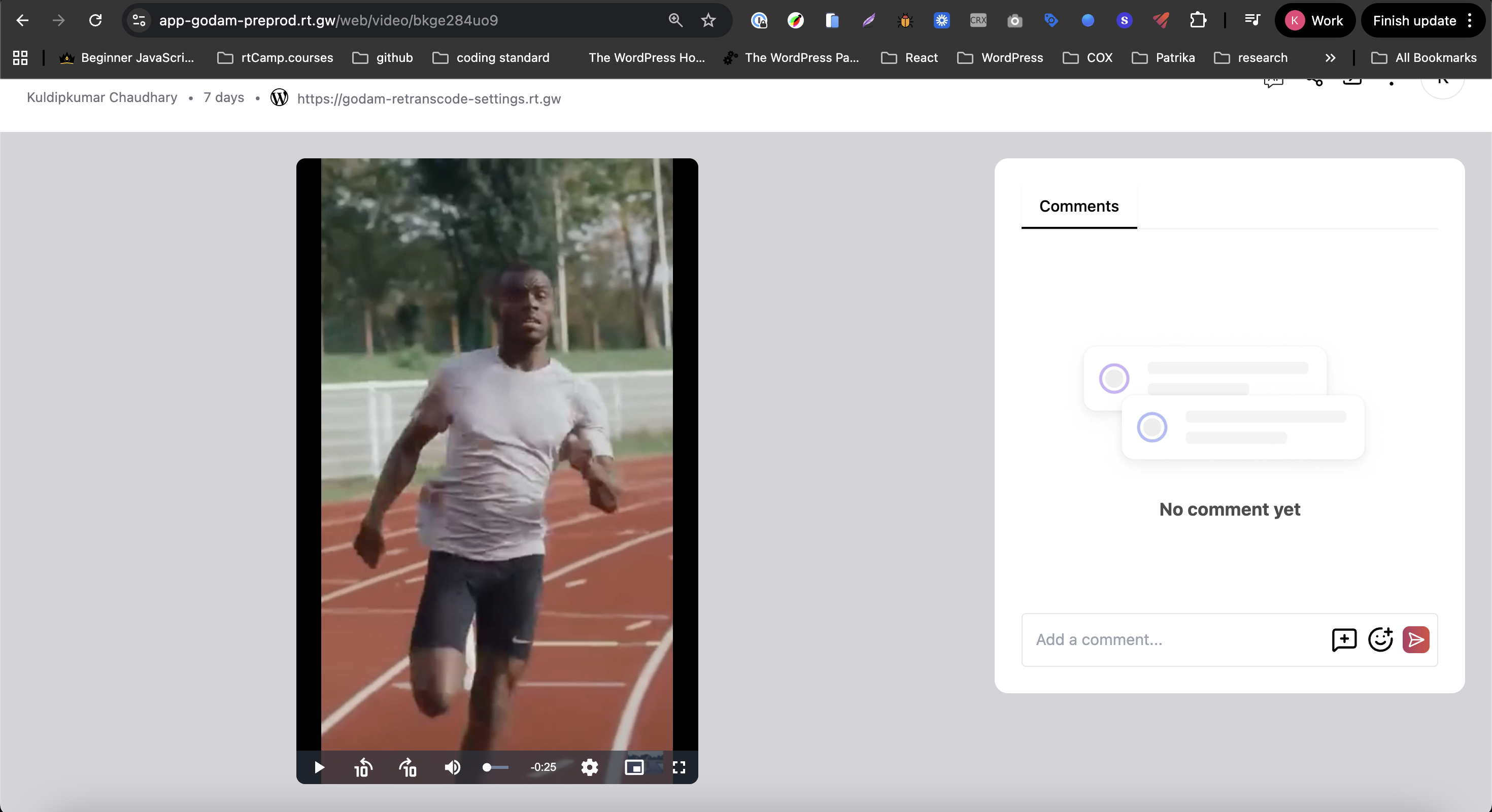Play the video
The image size is (1492, 812).
click(x=319, y=767)
